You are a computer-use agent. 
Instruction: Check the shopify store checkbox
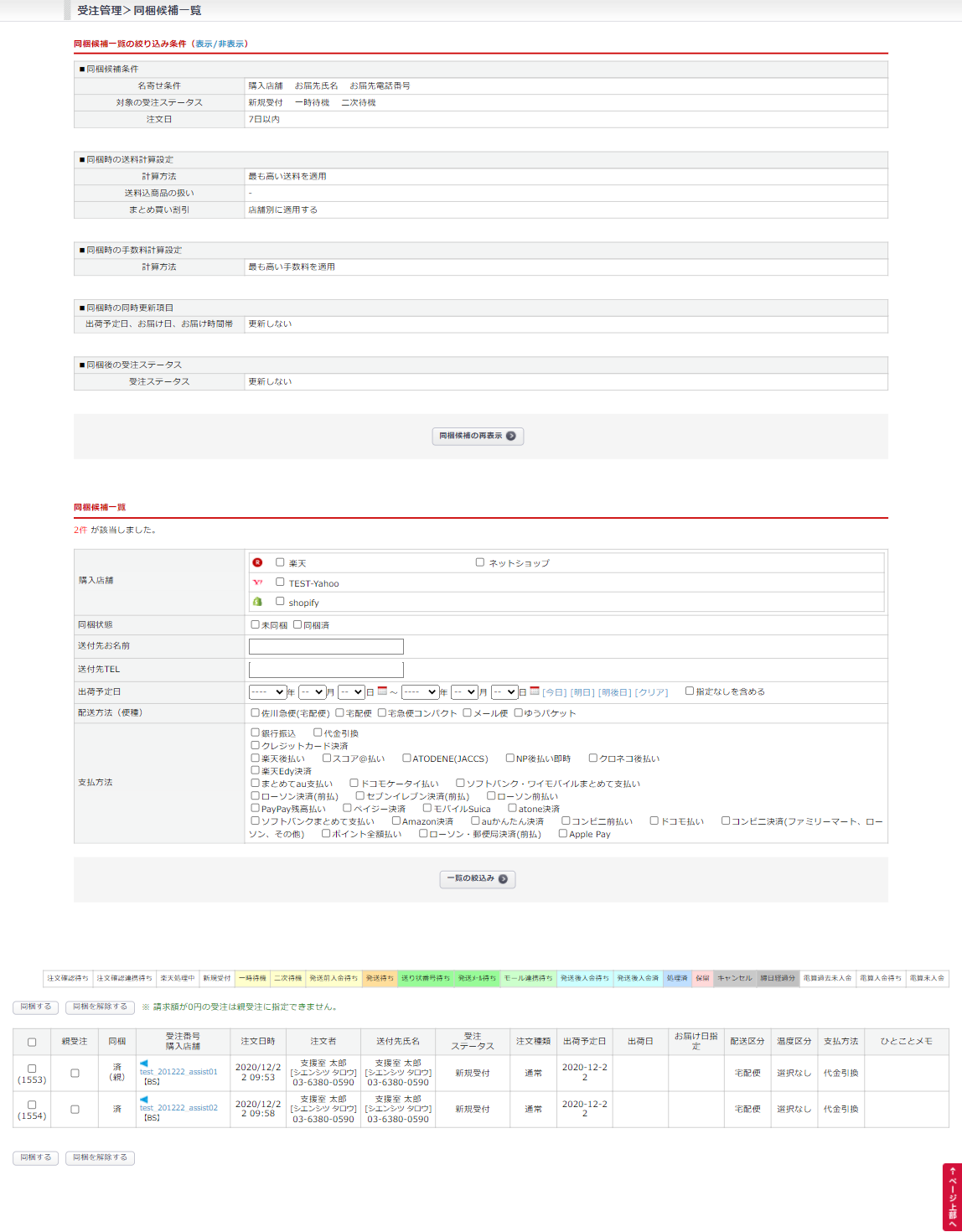(x=281, y=601)
